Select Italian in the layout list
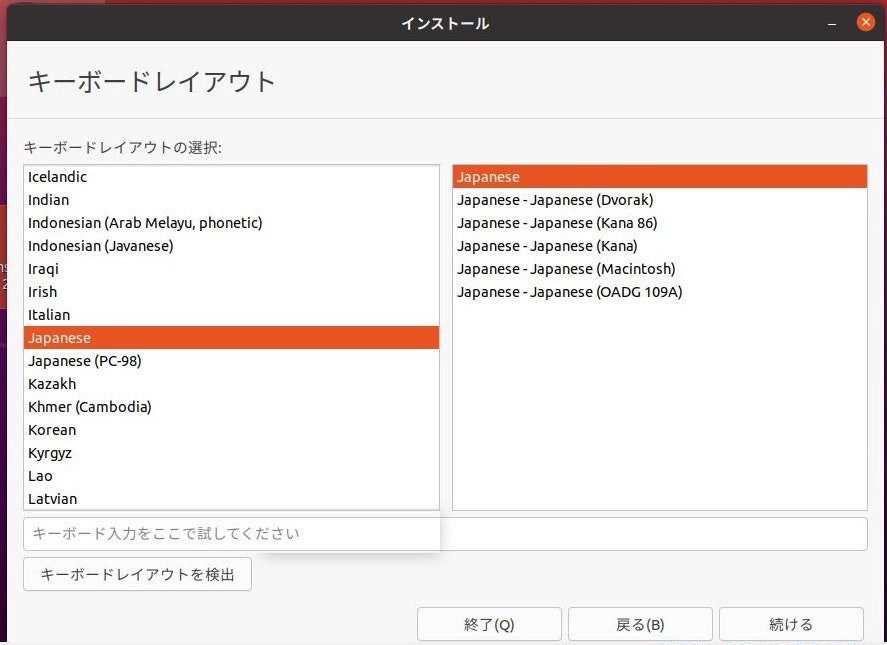The image size is (887, 645). (x=231, y=315)
